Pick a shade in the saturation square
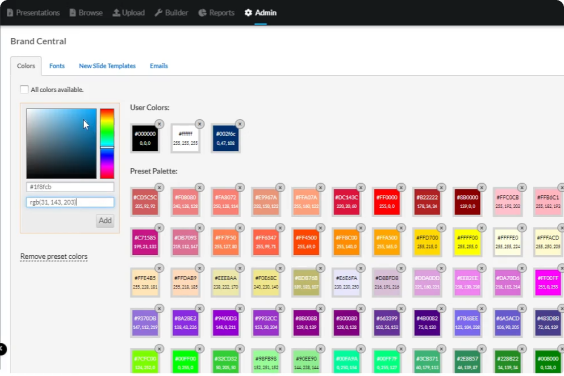Screen dimensions: 564x376 (62, 144)
